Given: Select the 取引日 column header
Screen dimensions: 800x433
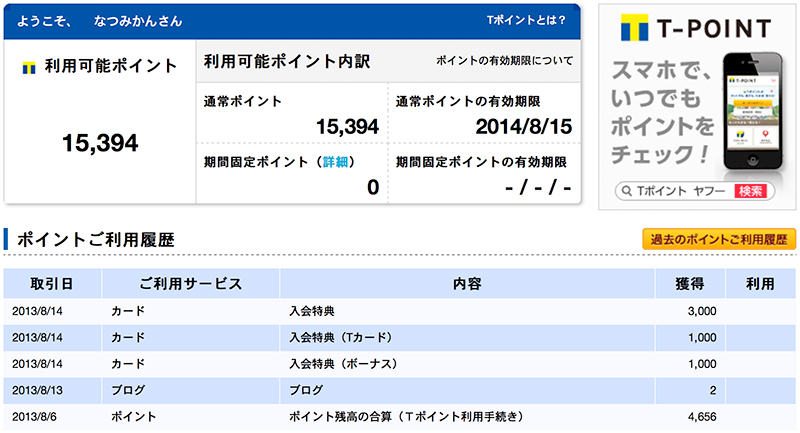Looking at the screenshot, I should (x=52, y=284).
